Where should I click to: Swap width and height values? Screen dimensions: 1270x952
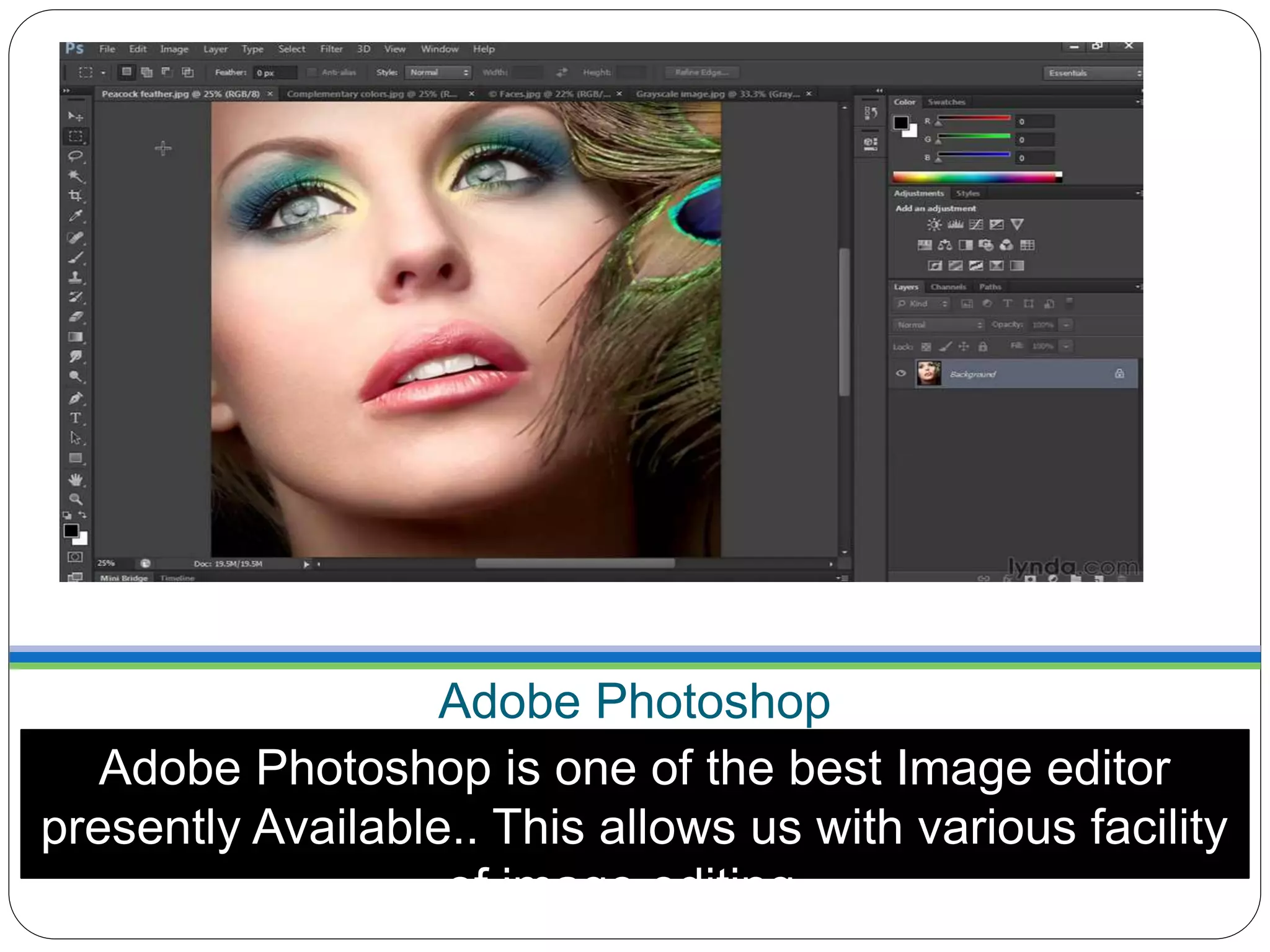coord(562,73)
